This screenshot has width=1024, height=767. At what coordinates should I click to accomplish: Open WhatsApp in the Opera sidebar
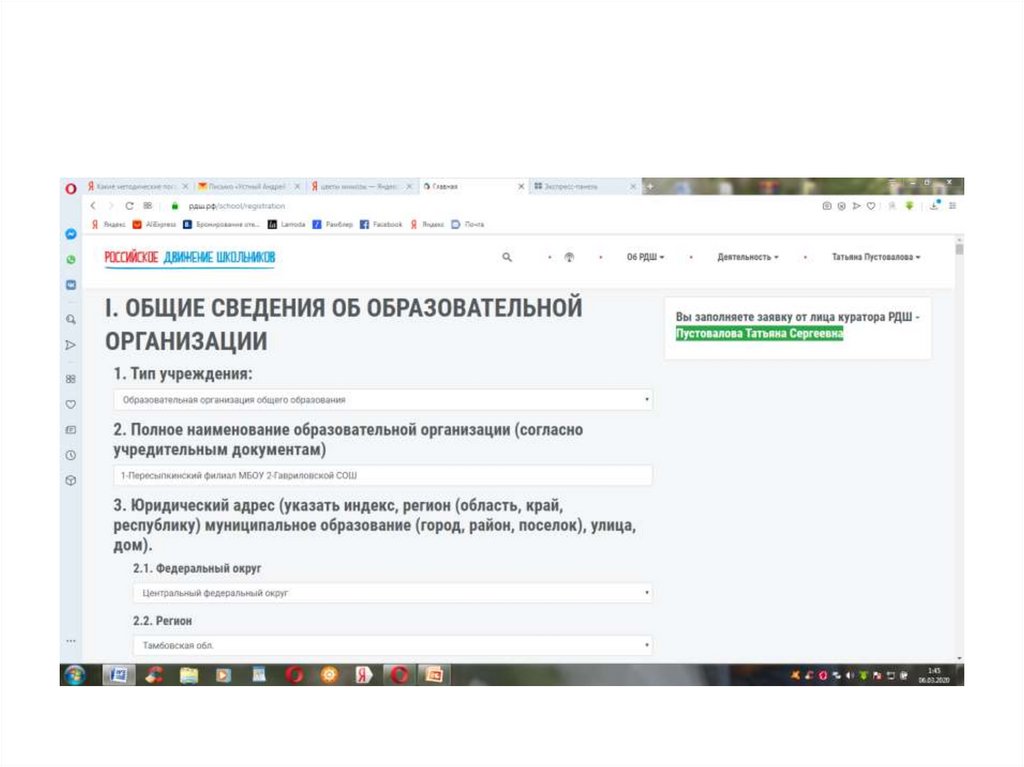tap(71, 259)
